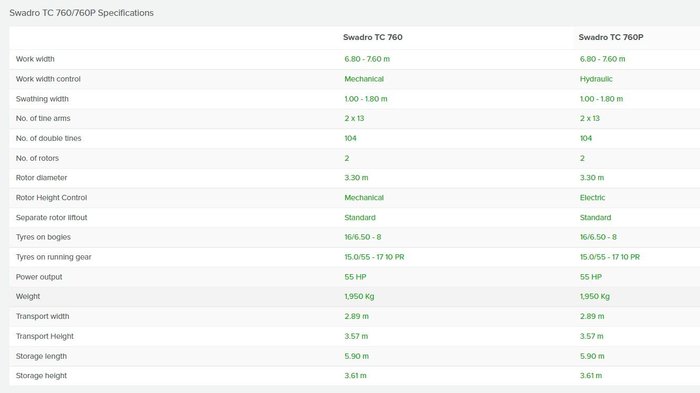The height and width of the screenshot is (393, 700).
Task: Click the 'Rotor diameter' label
Action: pos(41,178)
